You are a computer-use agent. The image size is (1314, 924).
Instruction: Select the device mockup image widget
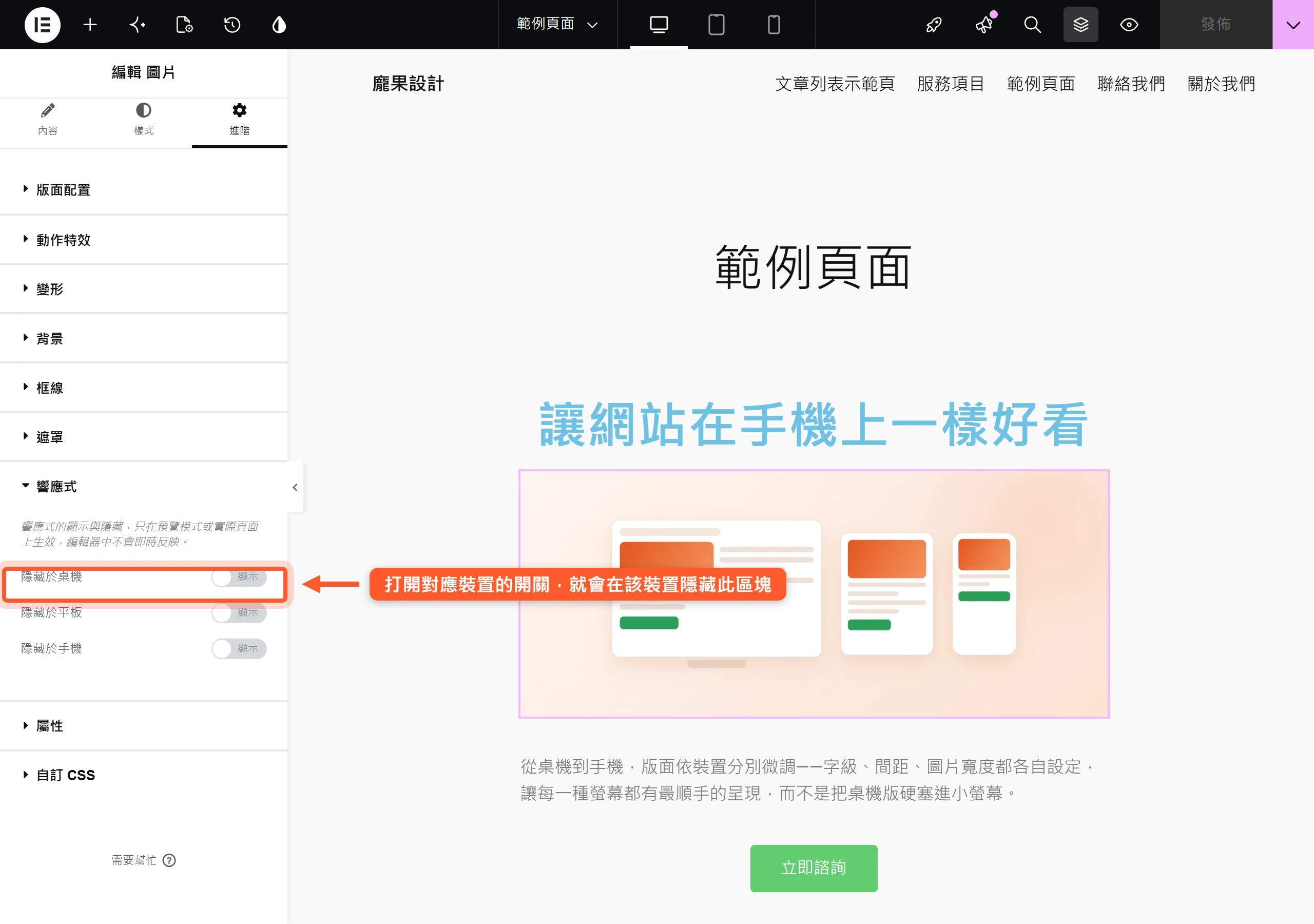coord(814,594)
